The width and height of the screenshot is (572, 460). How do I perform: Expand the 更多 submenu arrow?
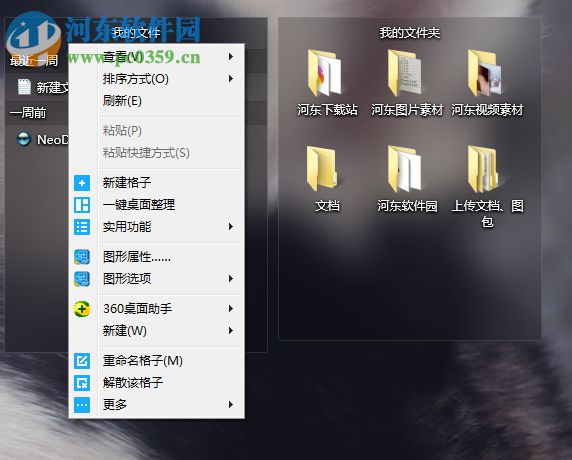[231, 405]
